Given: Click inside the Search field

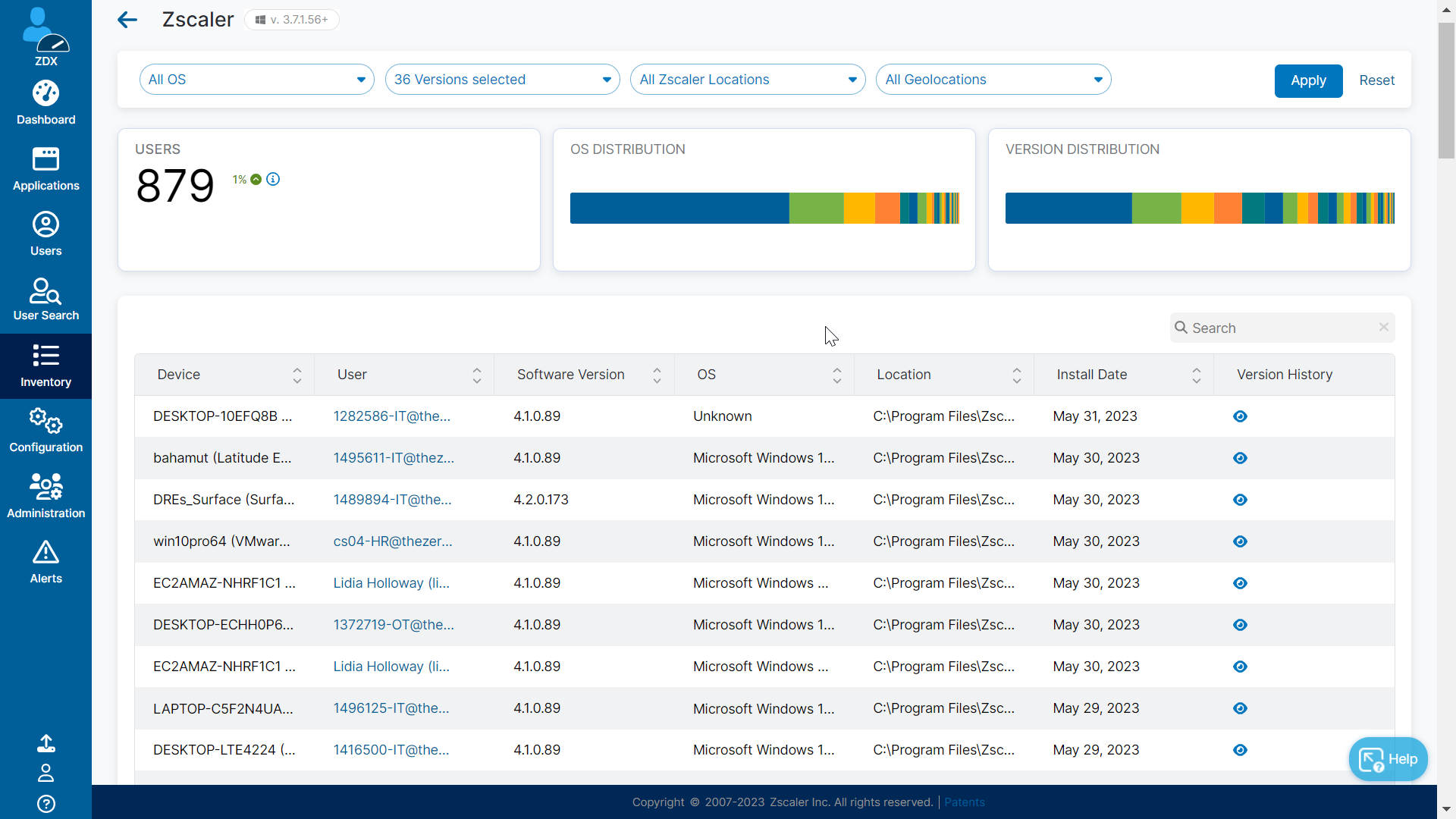Looking at the screenshot, I should click(1282, 328).
